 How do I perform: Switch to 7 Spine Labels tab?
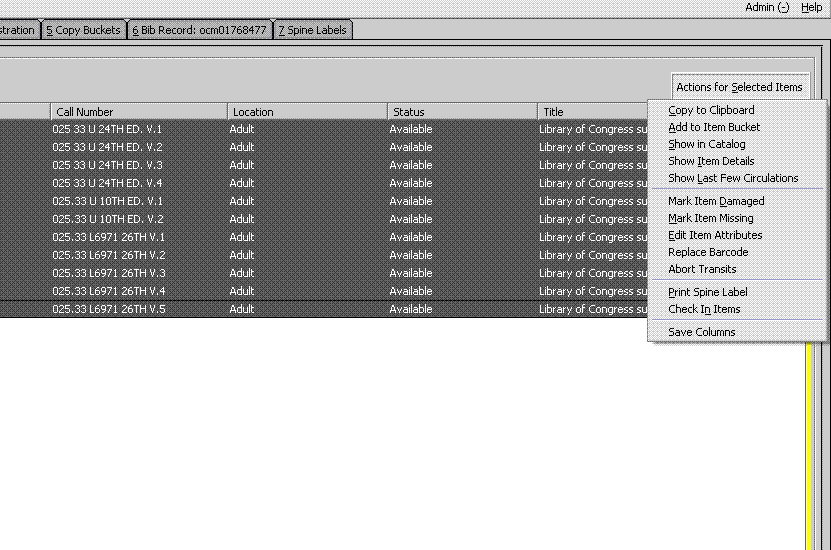click(x=312, y=30)
